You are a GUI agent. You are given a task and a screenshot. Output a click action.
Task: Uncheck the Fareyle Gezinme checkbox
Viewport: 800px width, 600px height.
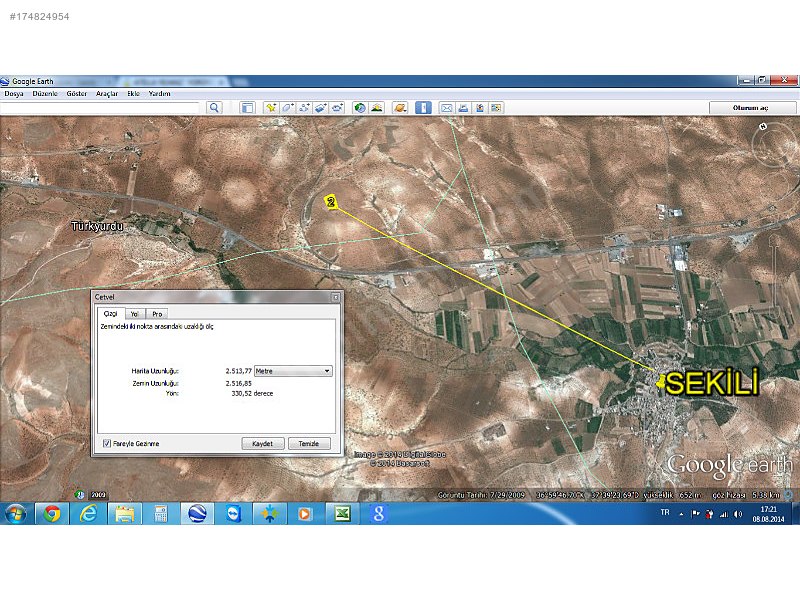107,443
